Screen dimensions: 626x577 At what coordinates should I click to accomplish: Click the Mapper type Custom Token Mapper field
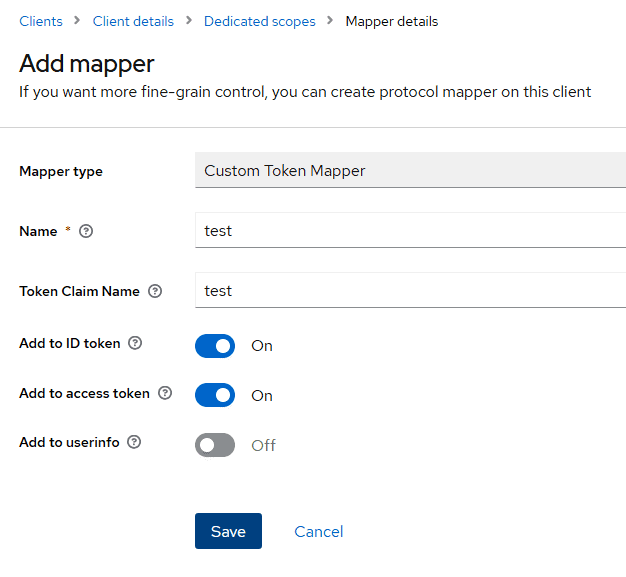click(410, 170)
